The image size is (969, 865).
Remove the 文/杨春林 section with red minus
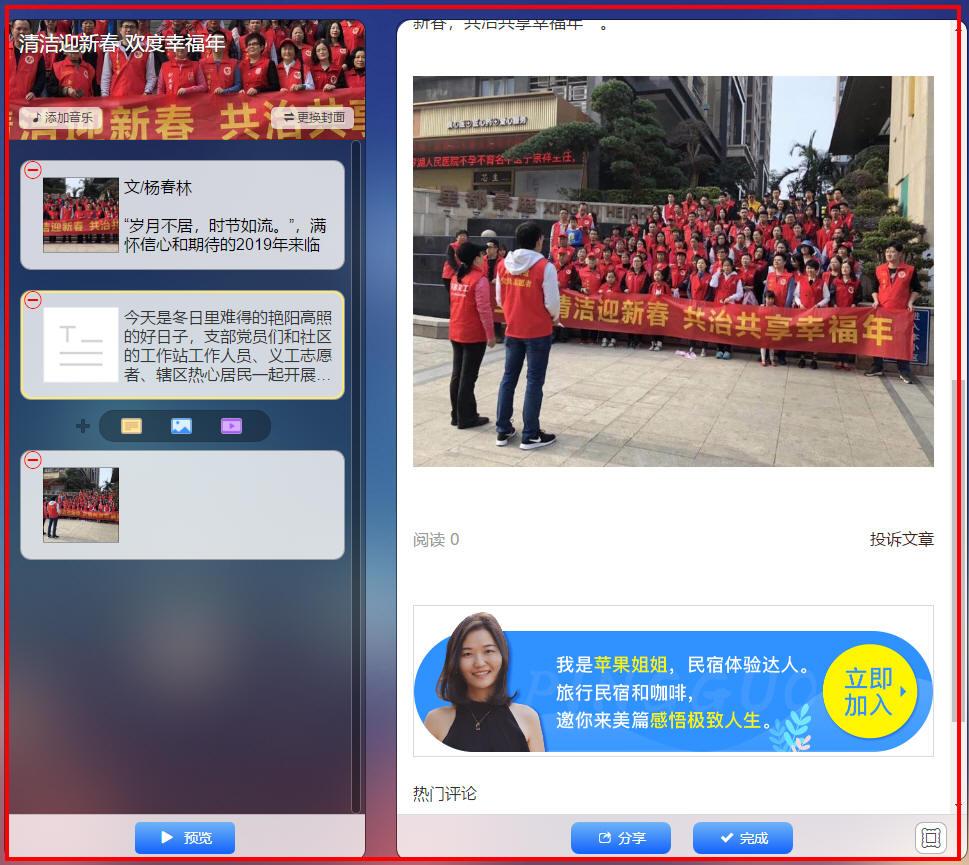pos(33,171)
